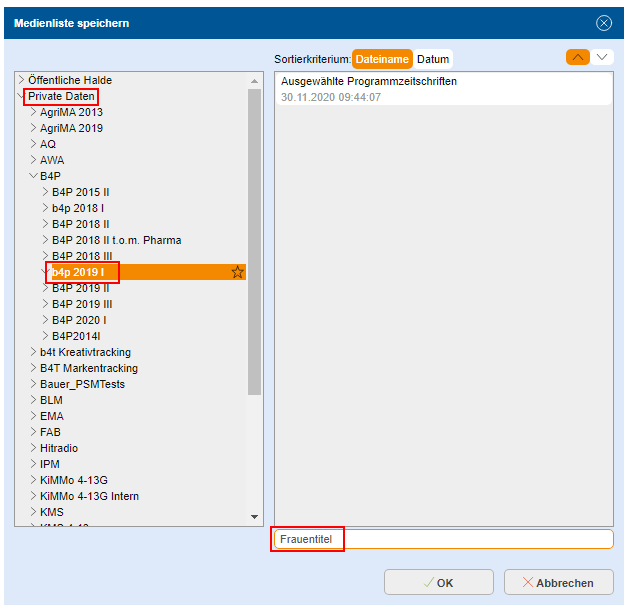The width and height of the screenshot is (630, 608).
Task: Select the Hitradio folder
Action: 59,448
